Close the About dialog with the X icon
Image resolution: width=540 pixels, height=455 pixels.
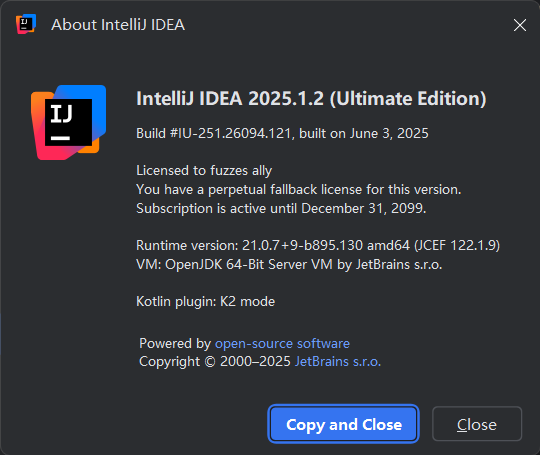pos(520,25)
